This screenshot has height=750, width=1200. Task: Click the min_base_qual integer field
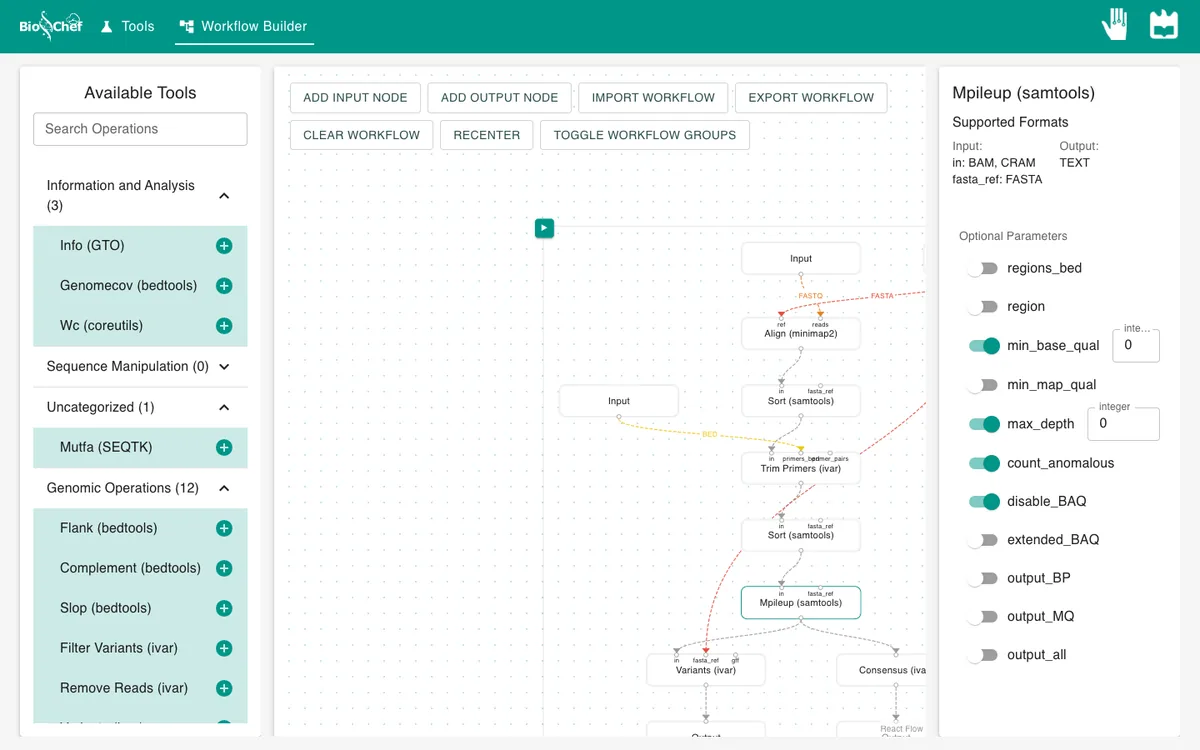coord(1136,345)
